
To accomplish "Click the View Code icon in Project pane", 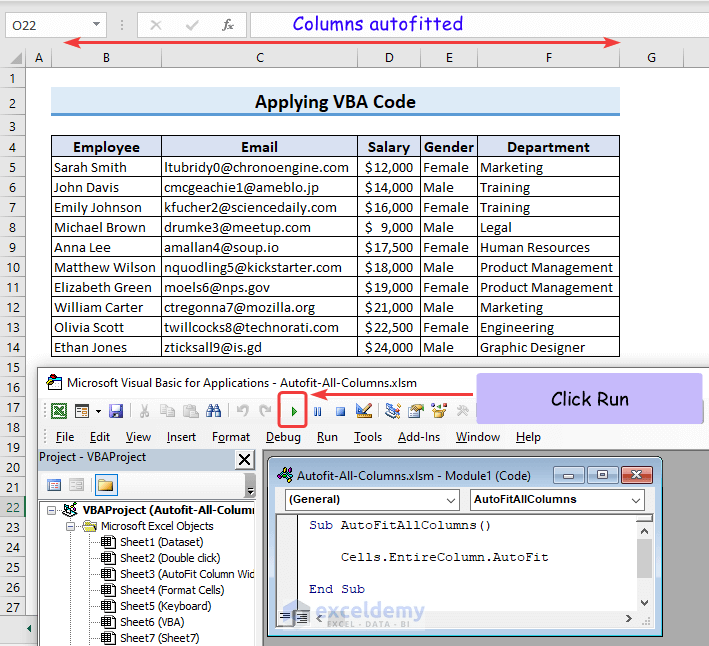I will tap(54, 486).
